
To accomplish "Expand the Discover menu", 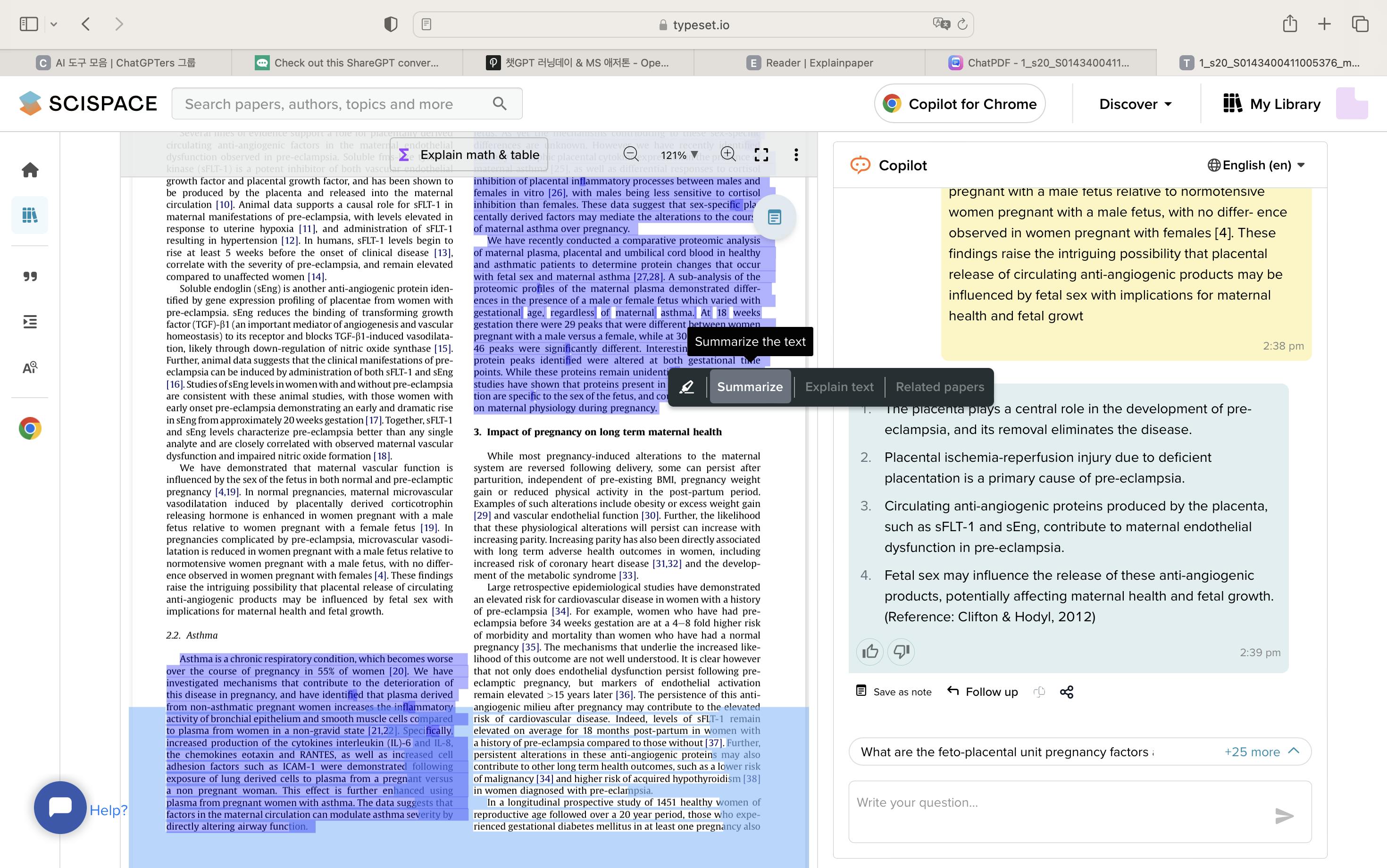I will click(x=1135, y=104).
